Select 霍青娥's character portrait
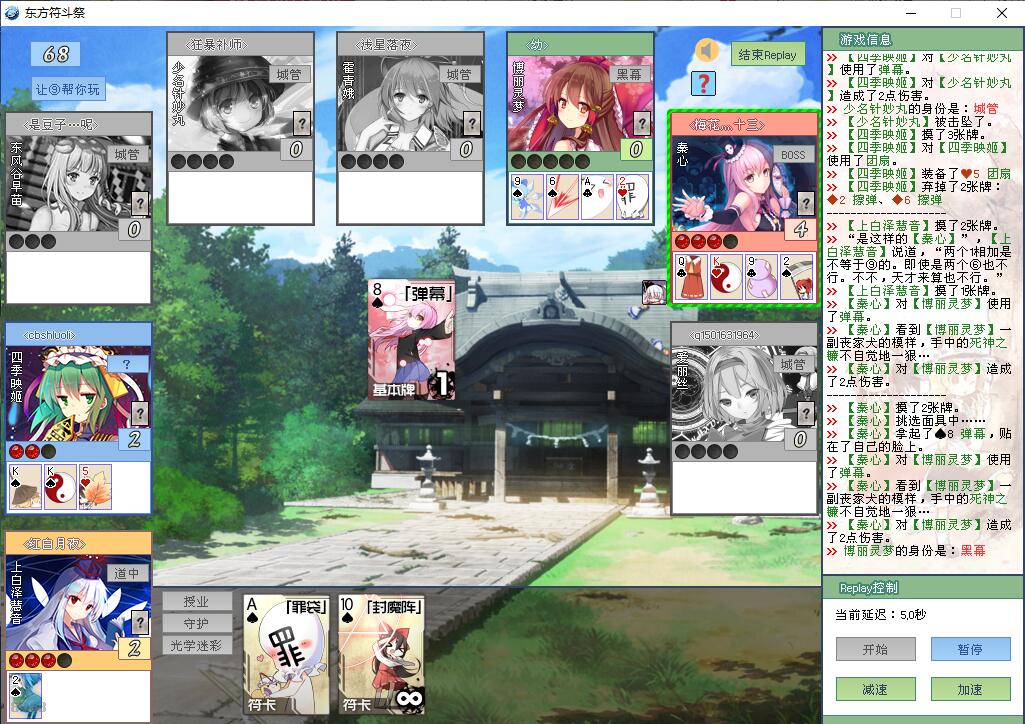 click(x=410, y=103)
